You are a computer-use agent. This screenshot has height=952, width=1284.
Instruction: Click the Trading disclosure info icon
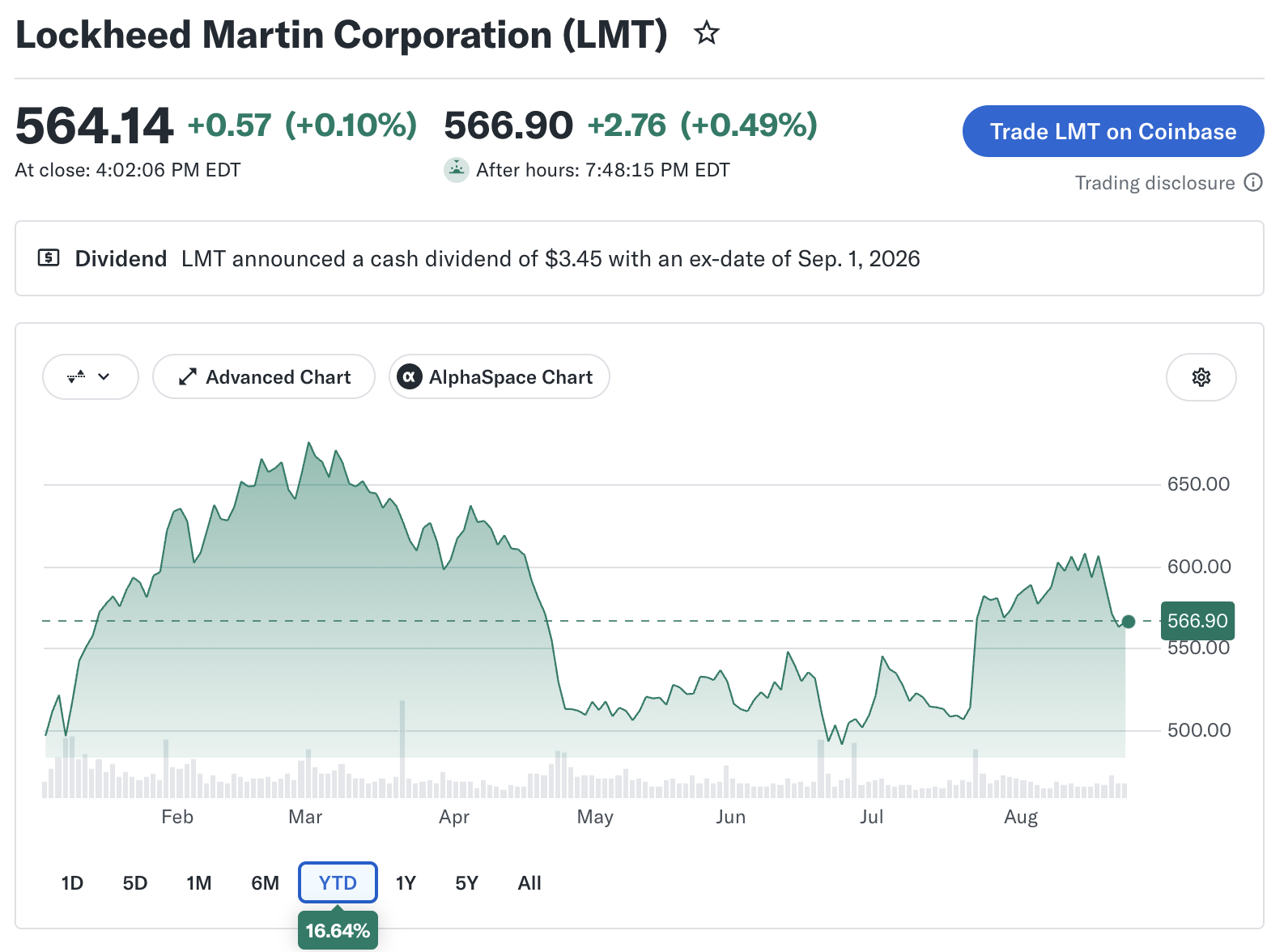(x=1253, y=182)
